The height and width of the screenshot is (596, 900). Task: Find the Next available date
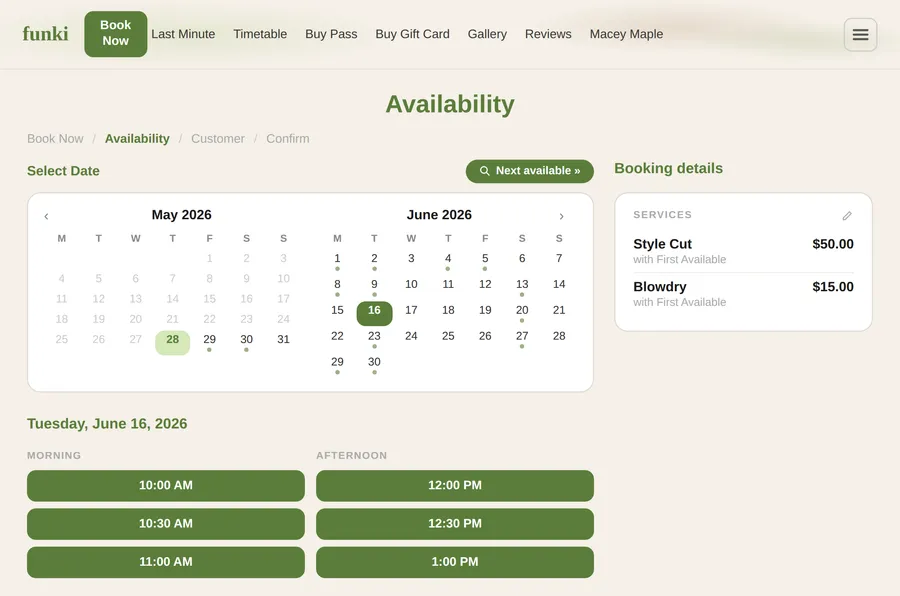pos(529,171)
